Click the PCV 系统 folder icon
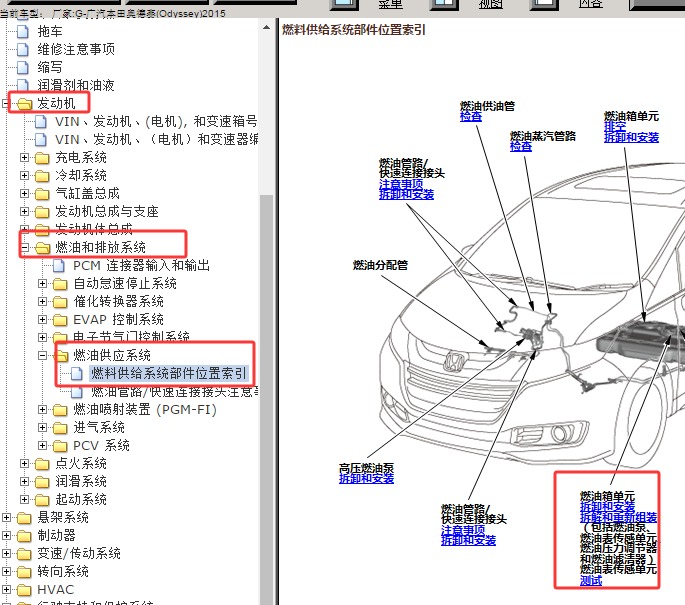The width and height of the screenshot is (685, 605). tap(60, 446)
